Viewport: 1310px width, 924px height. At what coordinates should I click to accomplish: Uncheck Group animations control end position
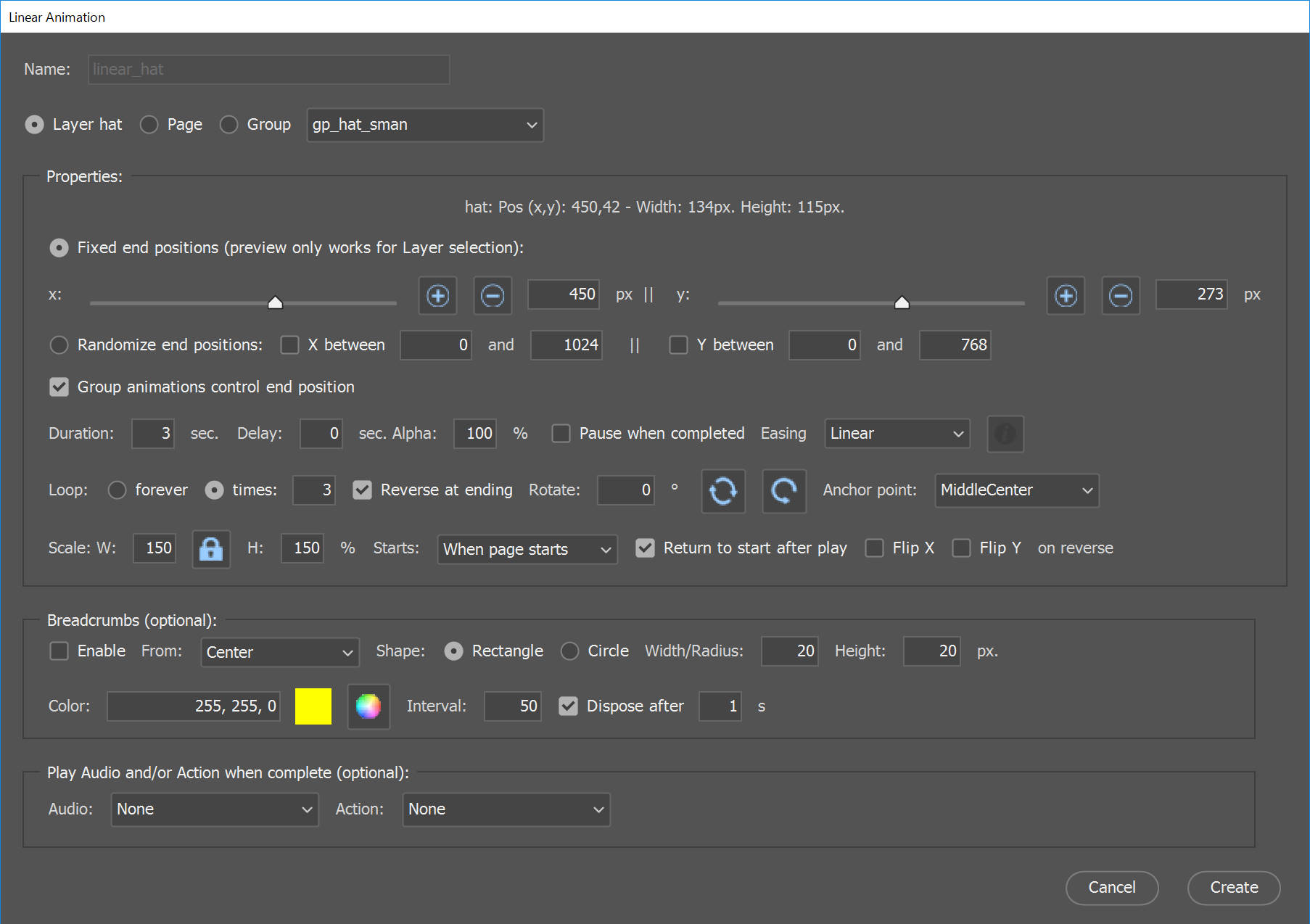click(59, 387)
